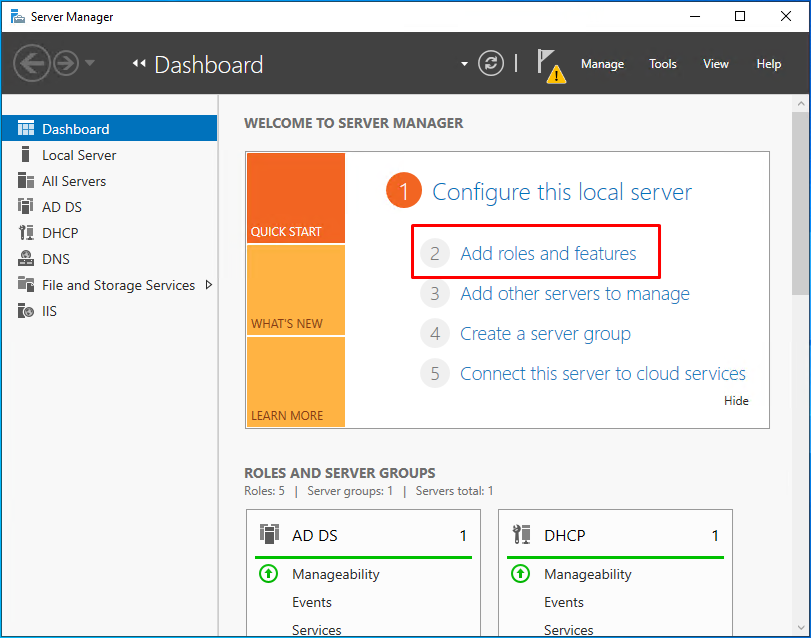Open Services in the DHCP tile

click(x=568, y=630)
